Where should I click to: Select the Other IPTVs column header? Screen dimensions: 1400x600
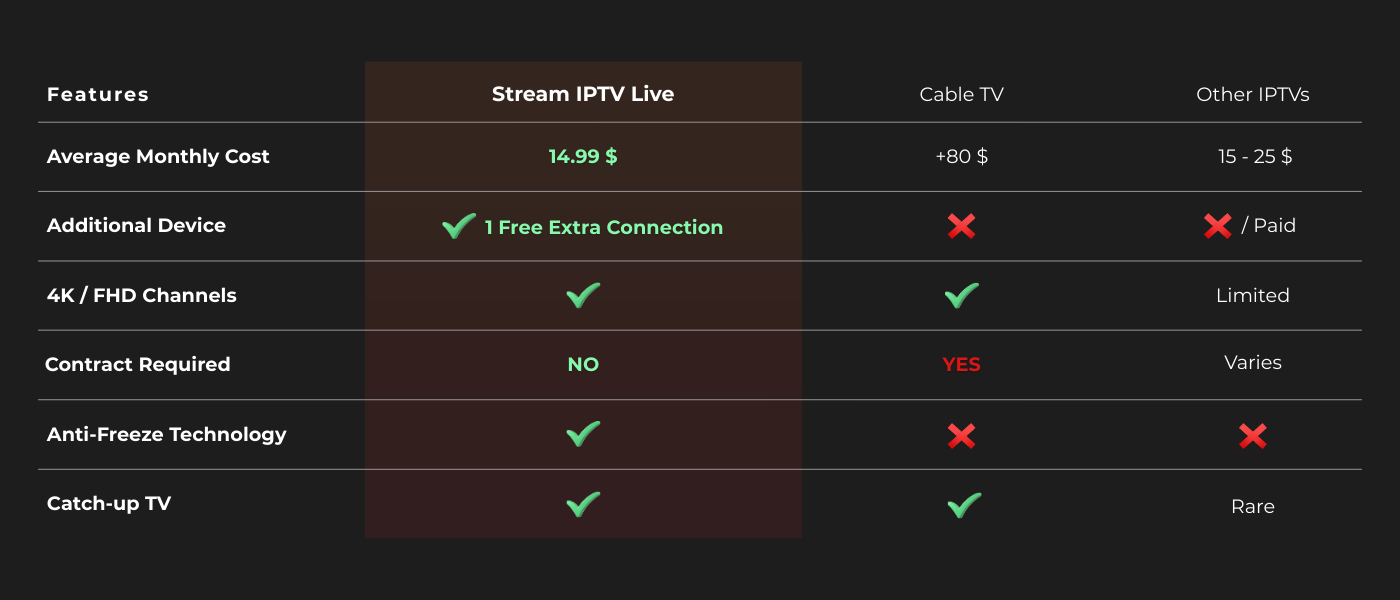click(x=1252, y=95)
